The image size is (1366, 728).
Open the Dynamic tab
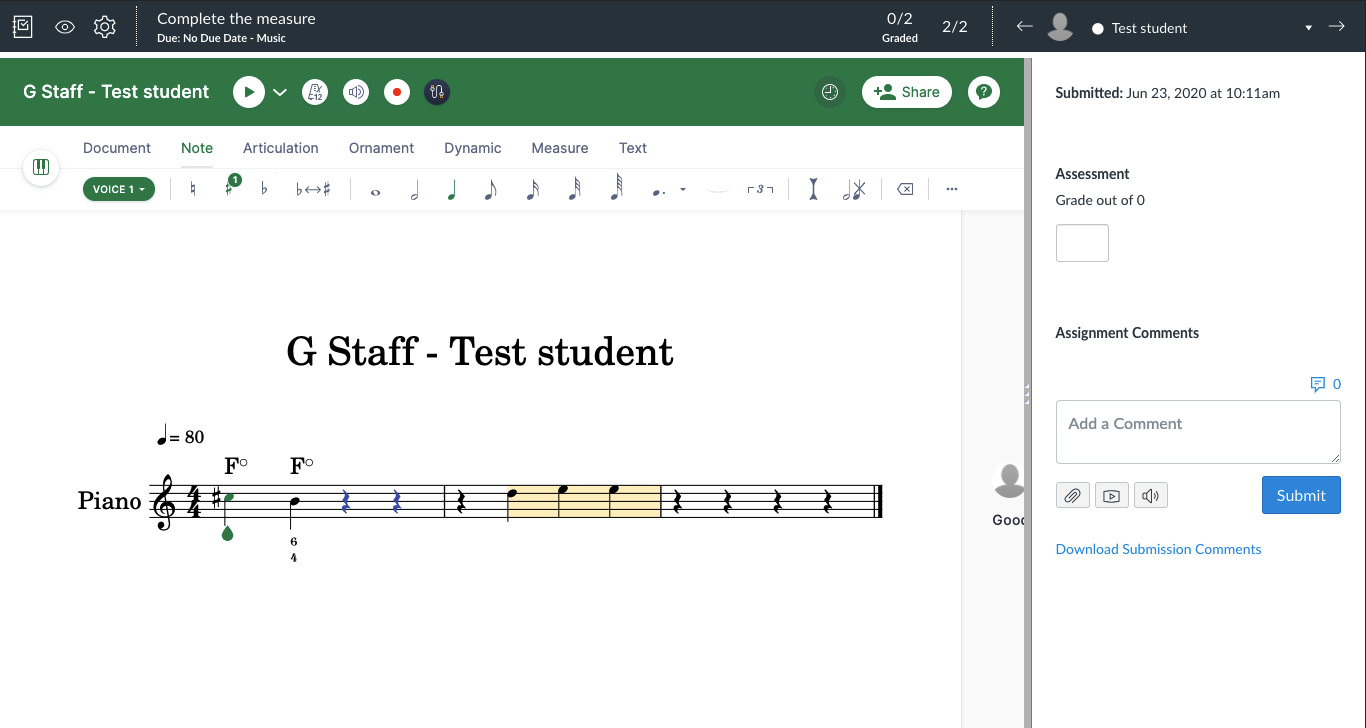[472, 148]
